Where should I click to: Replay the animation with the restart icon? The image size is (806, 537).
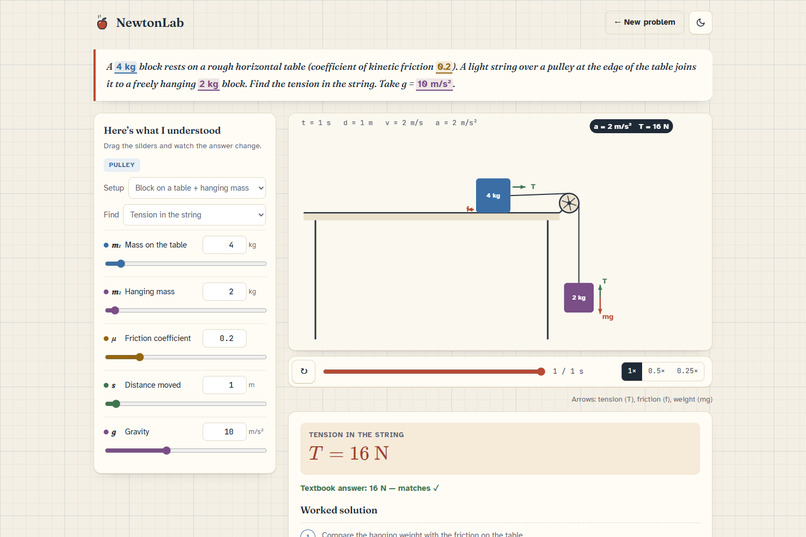pos(304,371)
